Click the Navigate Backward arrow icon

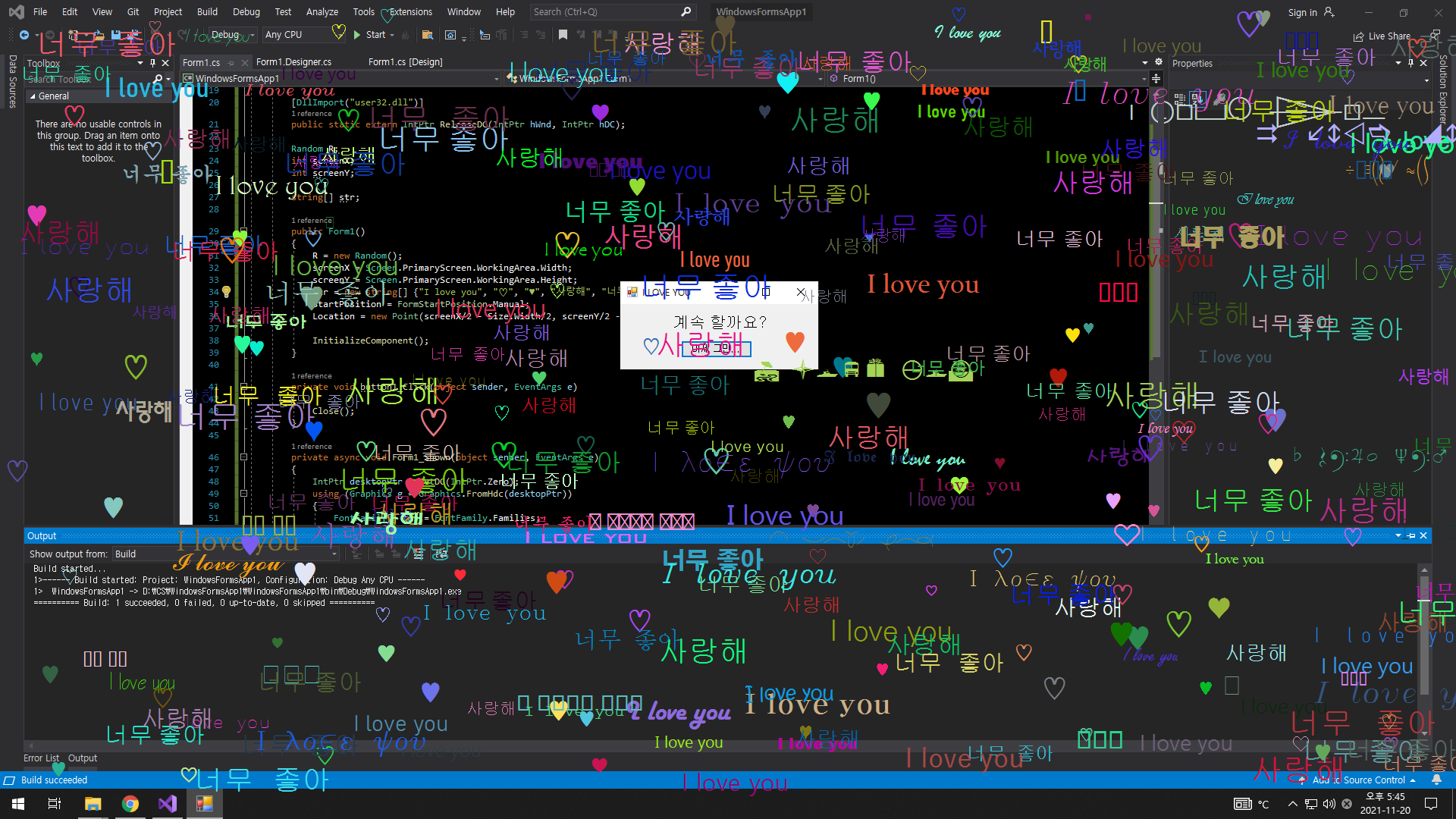[x=24, y=35]
